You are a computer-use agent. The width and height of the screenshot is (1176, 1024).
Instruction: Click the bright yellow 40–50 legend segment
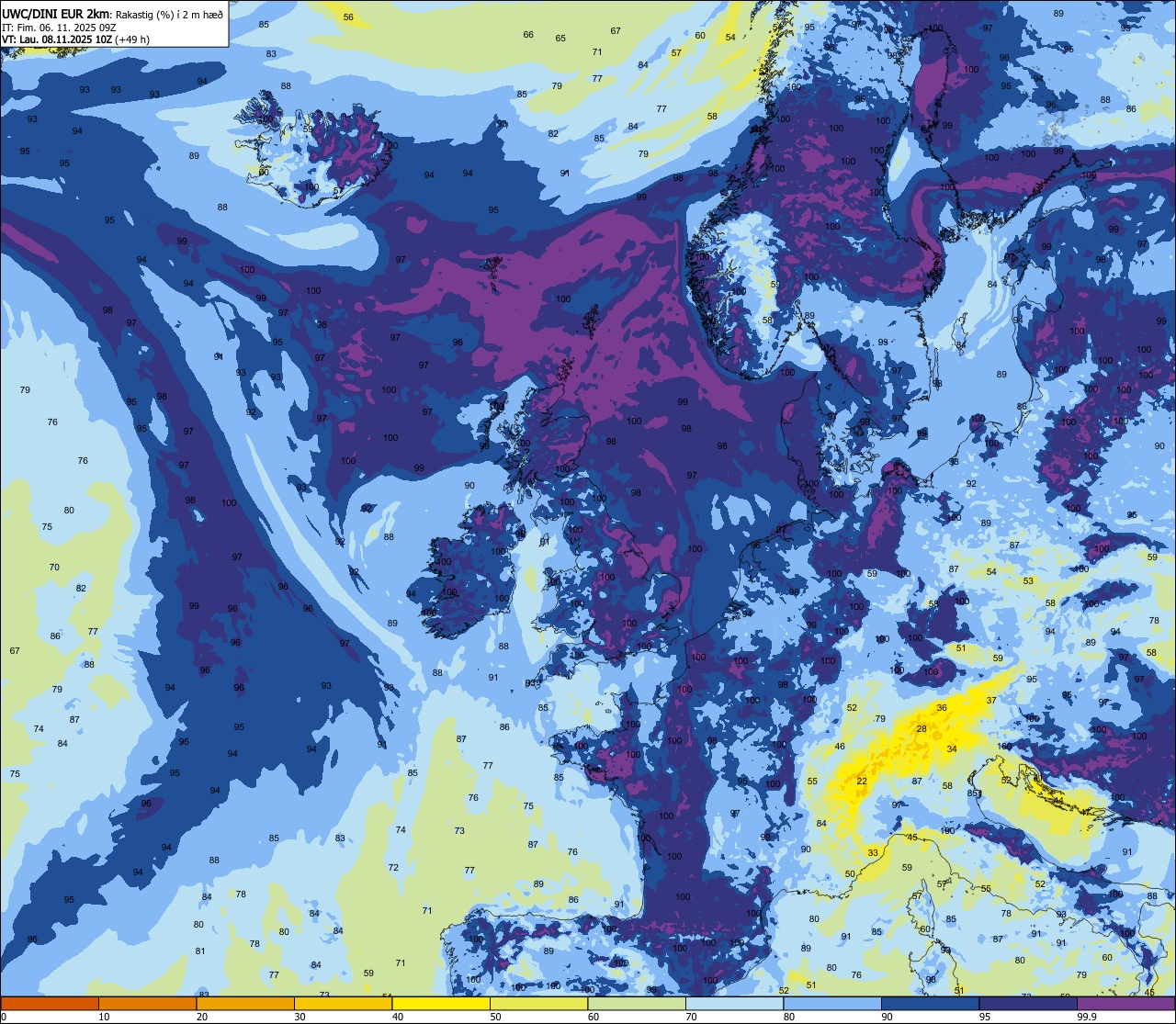441,1003
